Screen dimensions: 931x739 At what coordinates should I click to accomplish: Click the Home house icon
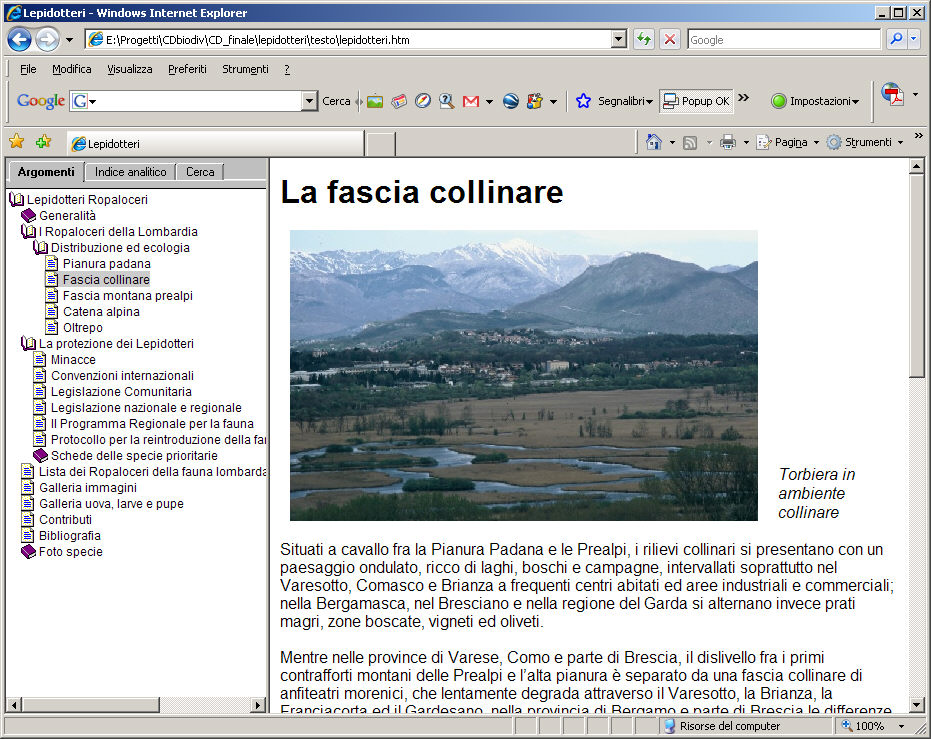point(654,142)
